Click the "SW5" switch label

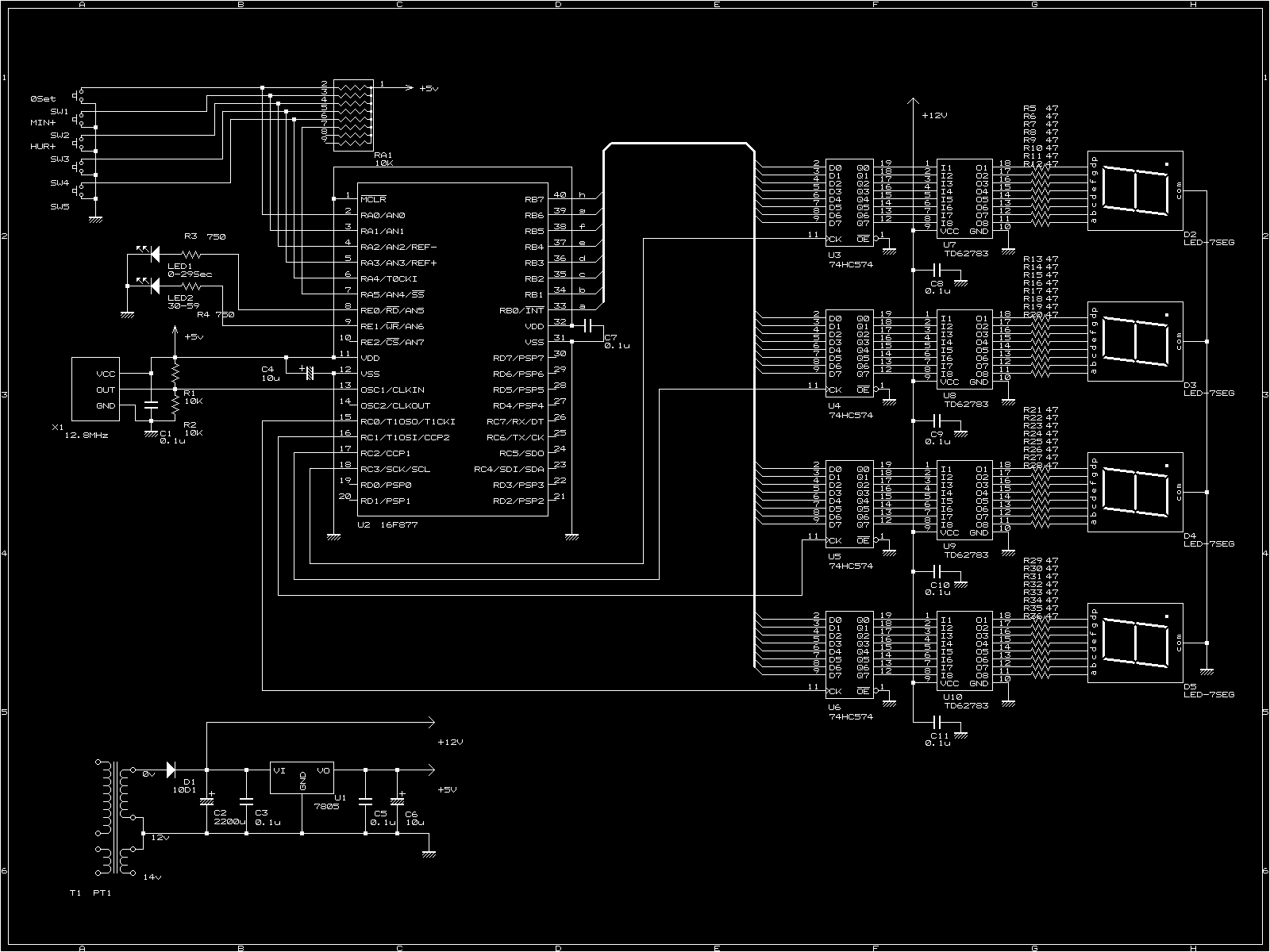click(x=60, y=206)
